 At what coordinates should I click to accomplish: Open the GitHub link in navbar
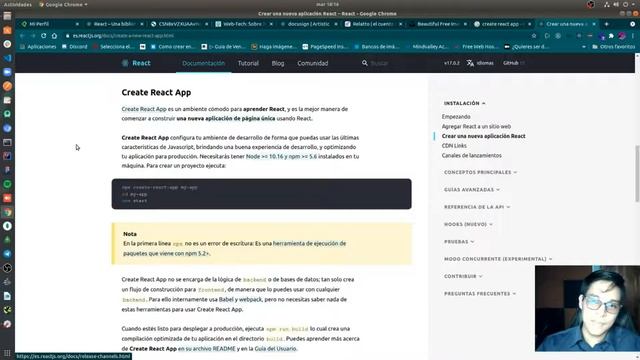513,63
